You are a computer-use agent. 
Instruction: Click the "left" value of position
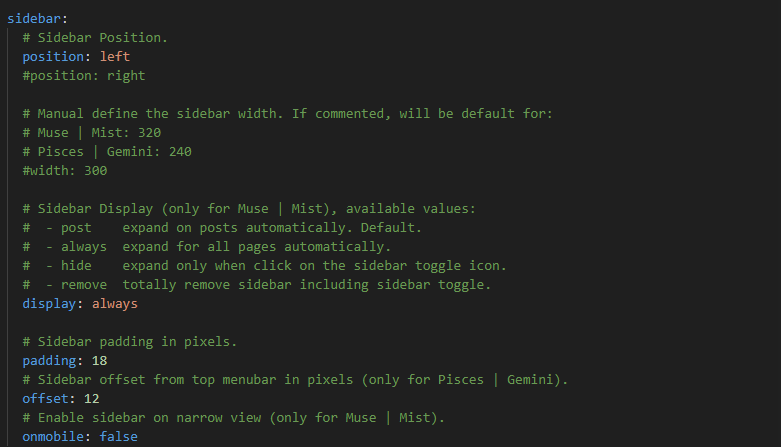(x=115, y=56)
